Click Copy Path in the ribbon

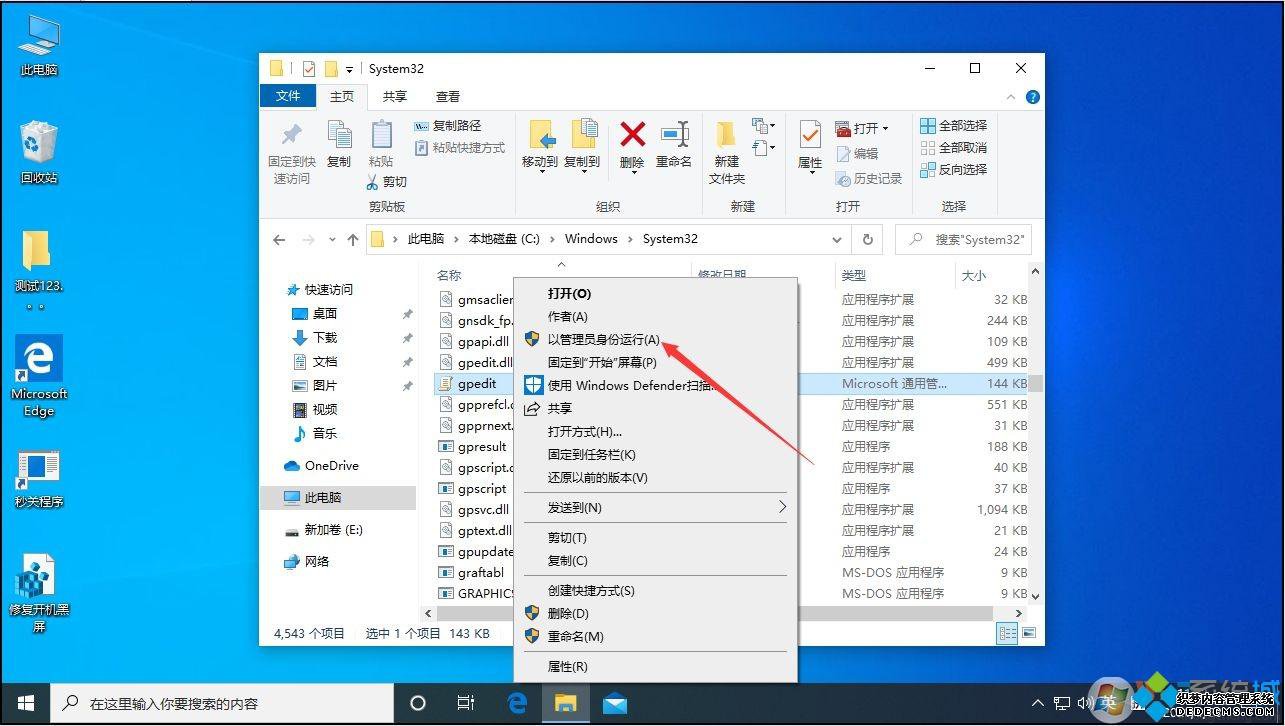point(447,126)
